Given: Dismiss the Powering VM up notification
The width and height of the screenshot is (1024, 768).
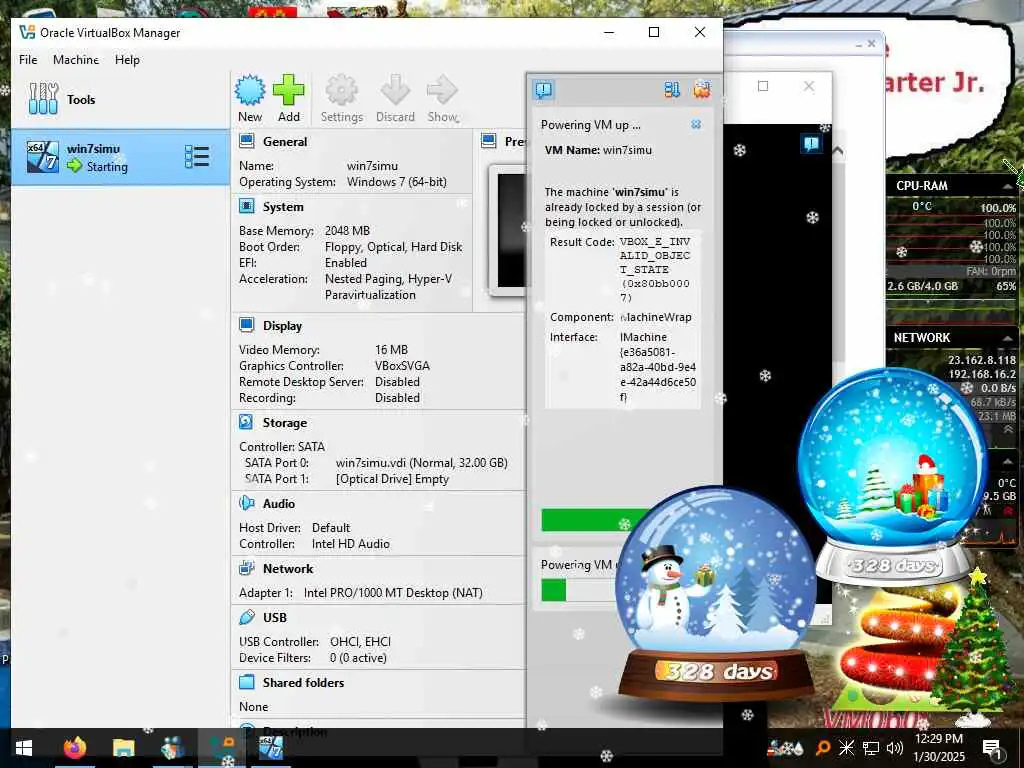Looking at the screenshot, I should coord(696,124).
